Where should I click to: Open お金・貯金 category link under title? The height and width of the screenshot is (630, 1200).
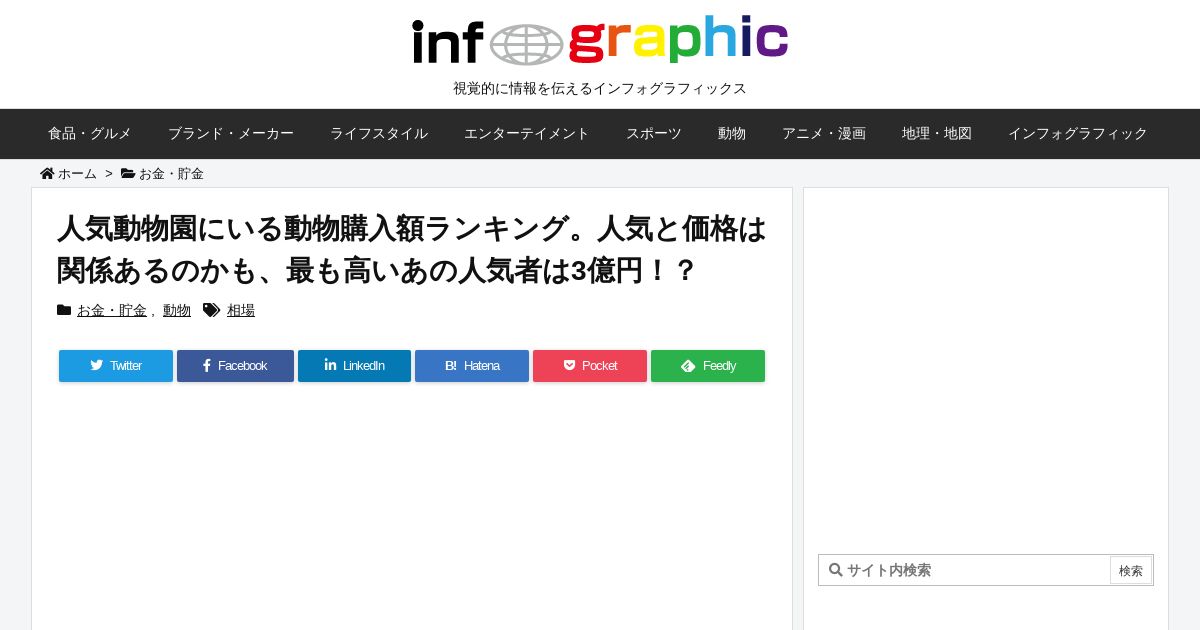coord(112,310)
